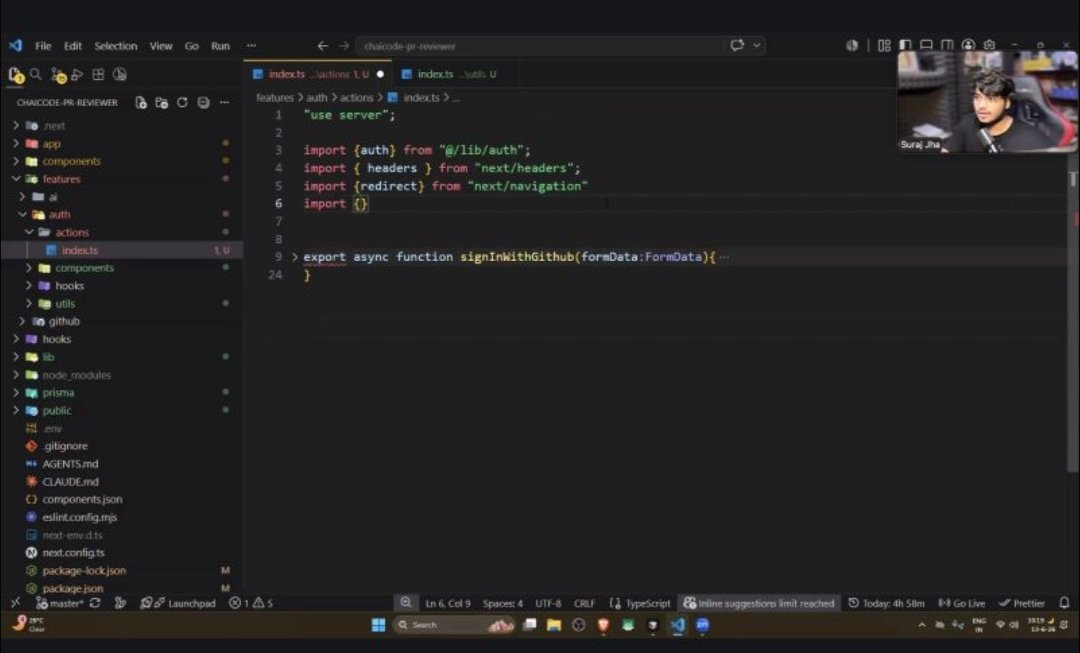Toggle the Secondary Side Bar layout button
The image size is (1080, 653).
pyautogui.click(x=948, y=45)
